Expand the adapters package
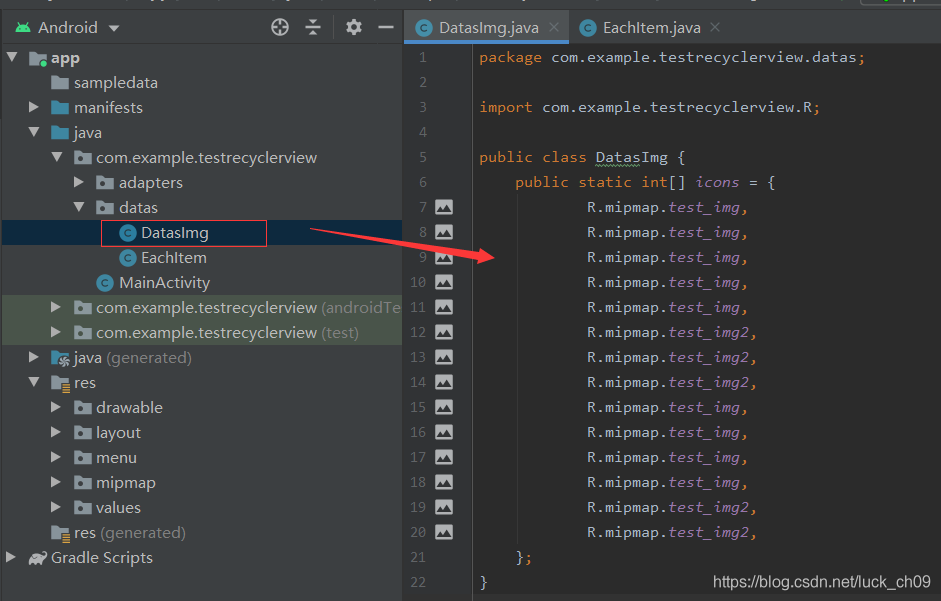The width and height of the screenshot is (941, 601). tap(79, 182)
